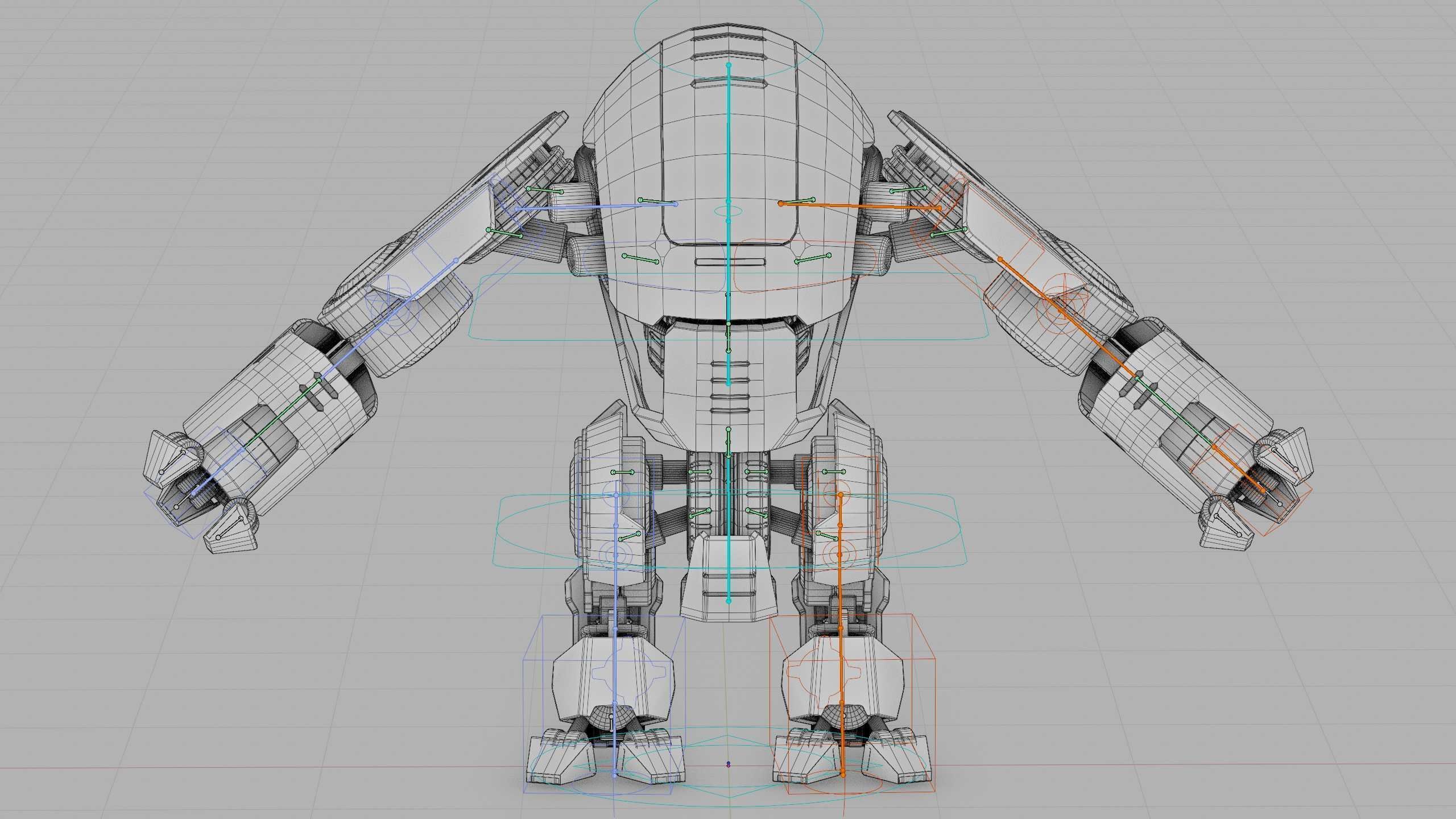This screenshot has width=1456, height=819.
Task: Select the orange shoulder bone across chest
Action: pyautogui.click(x=859, y=205)
